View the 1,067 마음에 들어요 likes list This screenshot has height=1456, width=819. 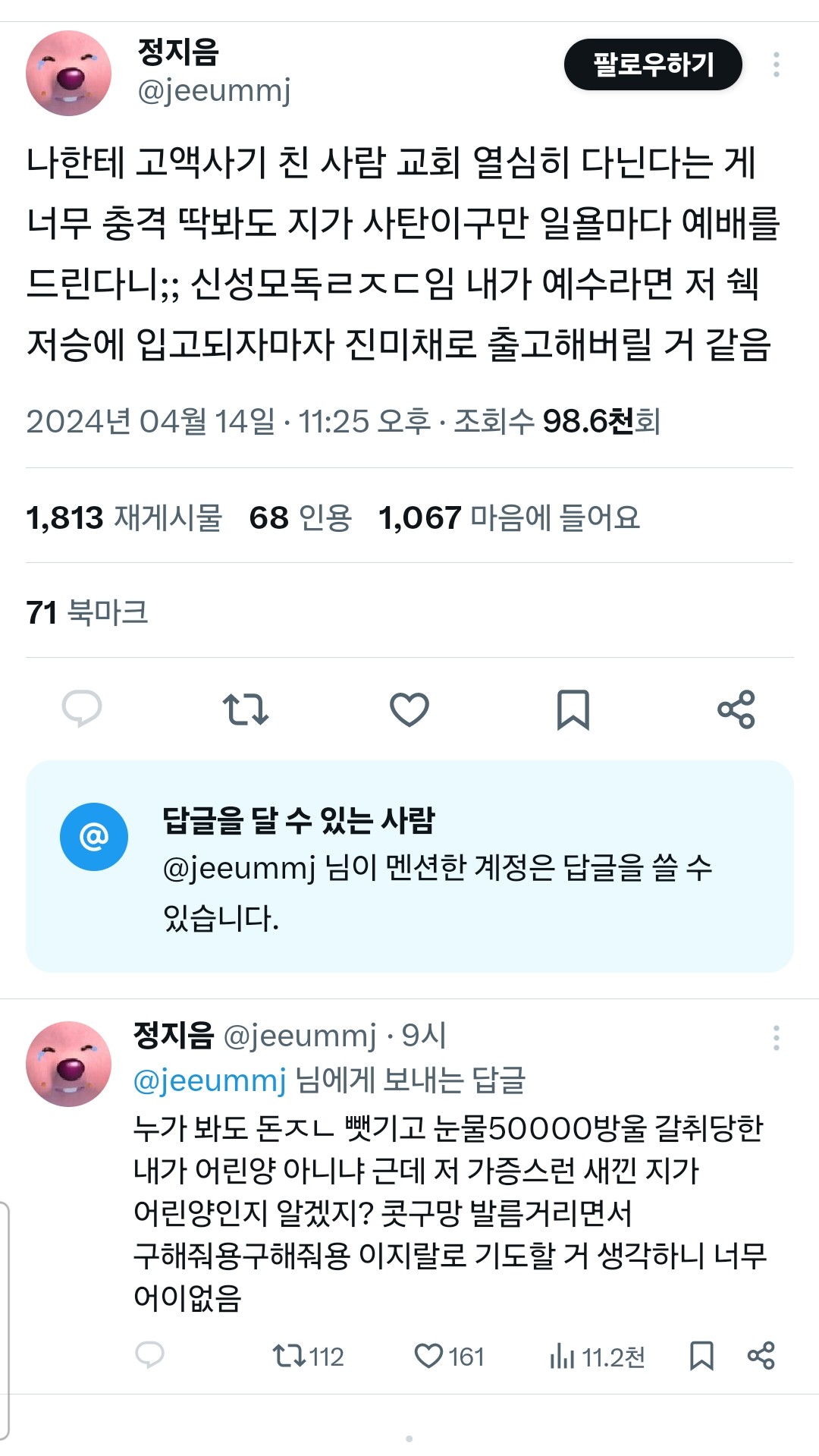[510, 517]
